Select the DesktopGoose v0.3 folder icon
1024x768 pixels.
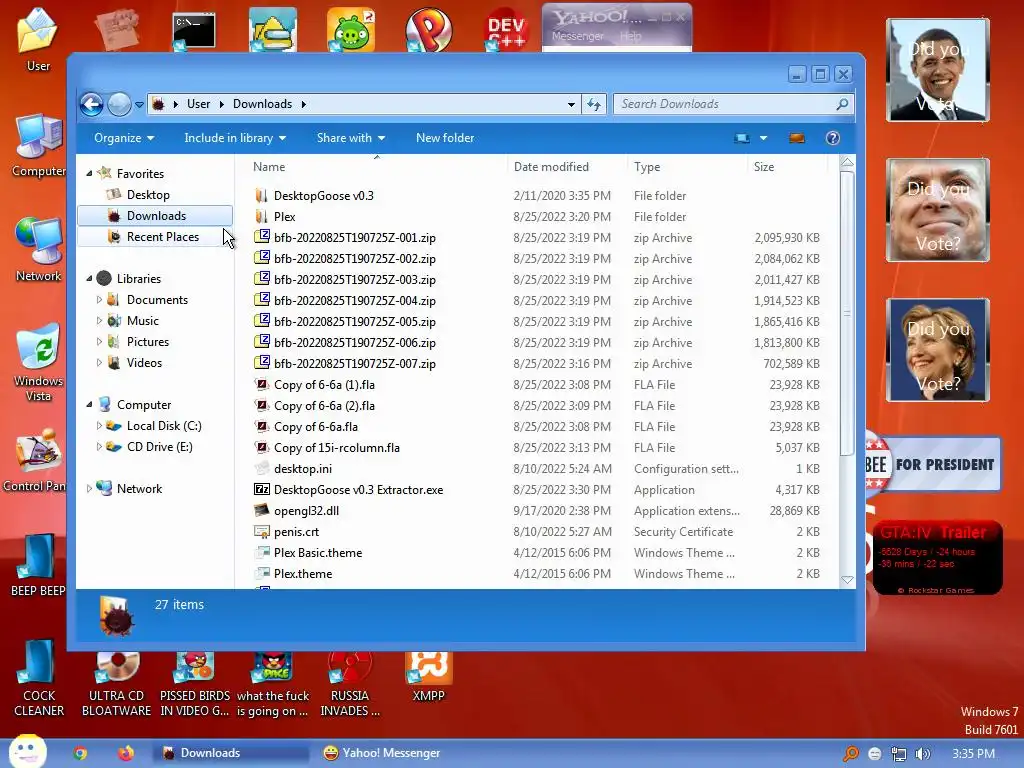262,195
